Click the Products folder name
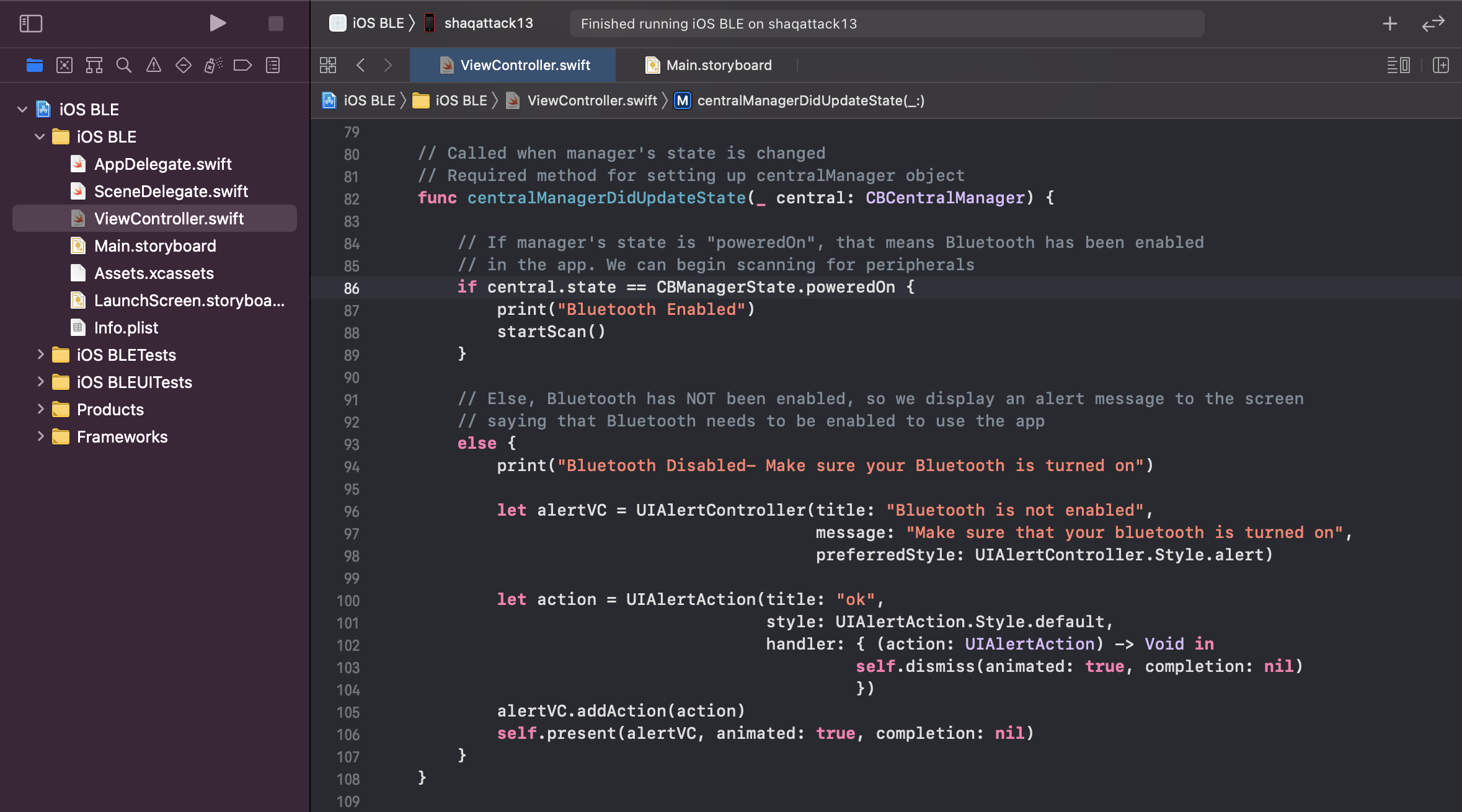Image resolution: width=1462 pixels, height=812 pixels. point(110,410)
